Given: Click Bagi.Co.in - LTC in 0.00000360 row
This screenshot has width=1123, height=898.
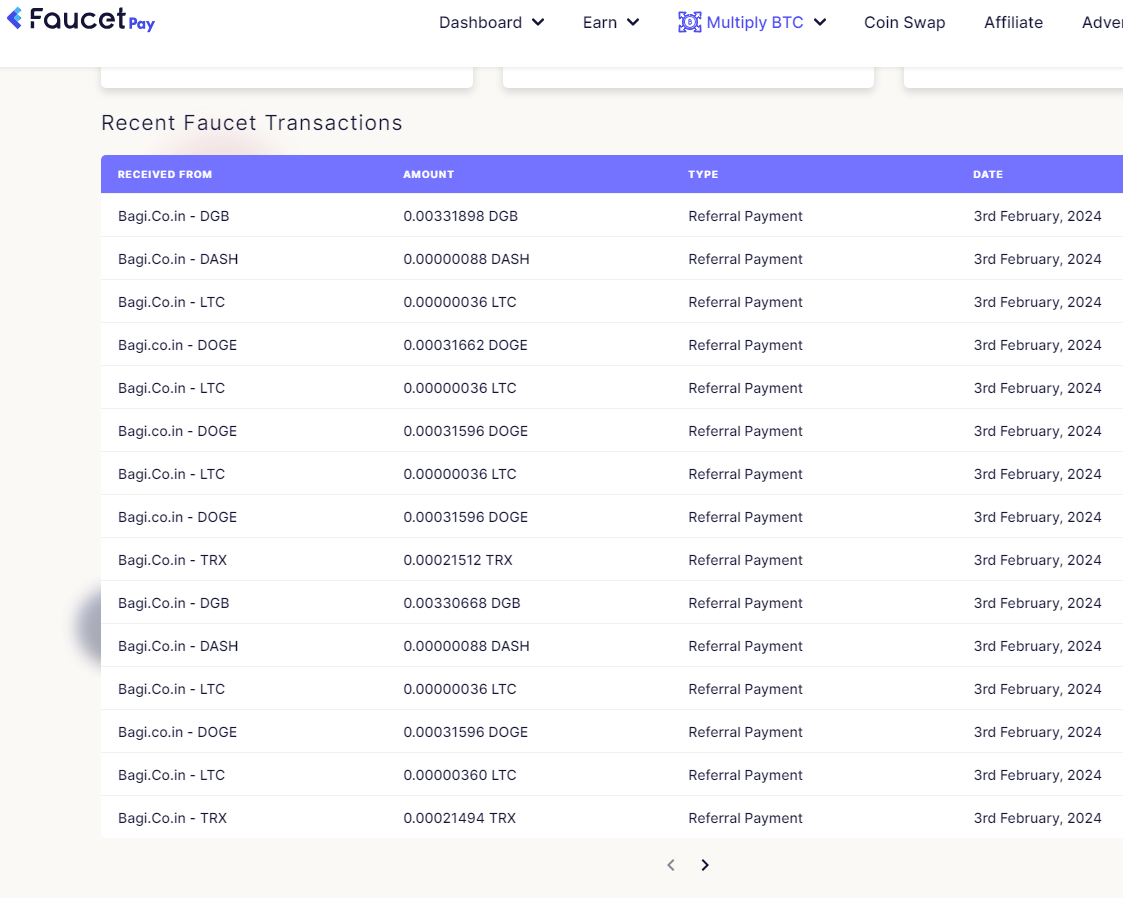Looking at the screenshot, I should pyautogui.click(x=171, y=775).
